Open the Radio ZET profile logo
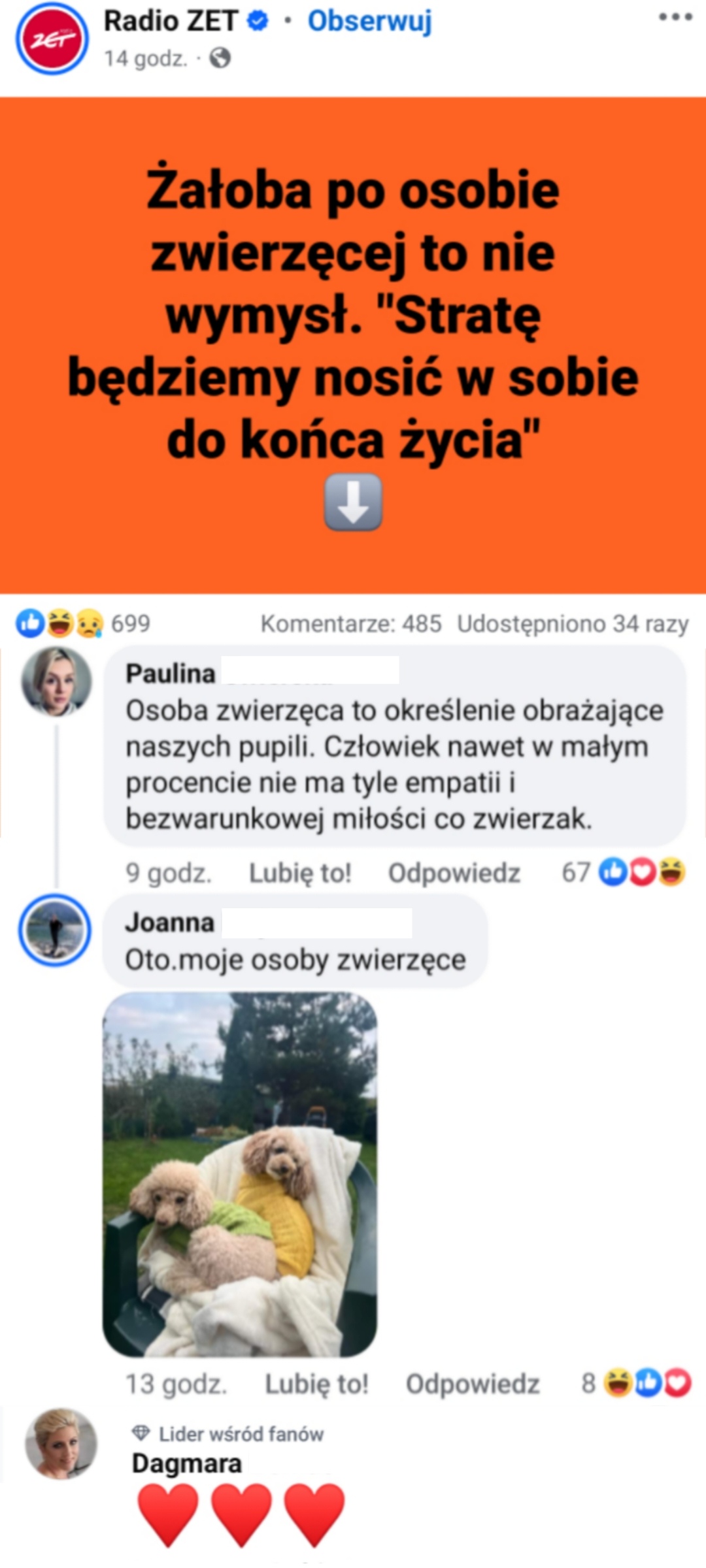Screen dimensions: 706x1568 pos(52,38)
